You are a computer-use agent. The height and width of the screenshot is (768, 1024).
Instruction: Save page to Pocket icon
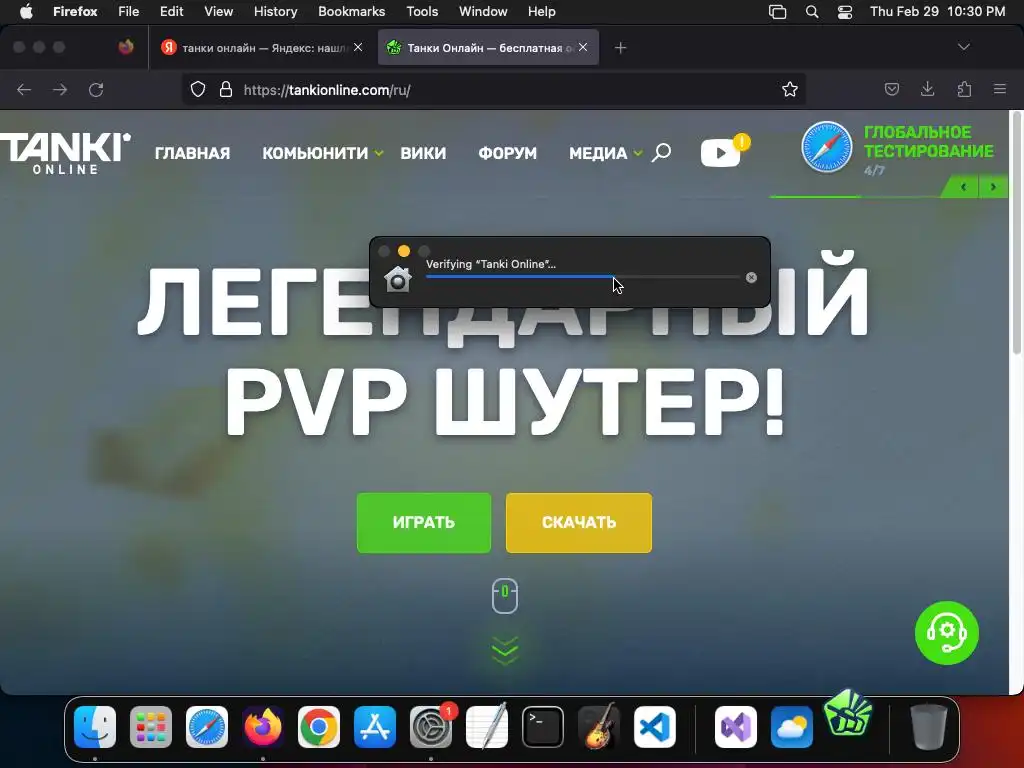pos(891,89)
